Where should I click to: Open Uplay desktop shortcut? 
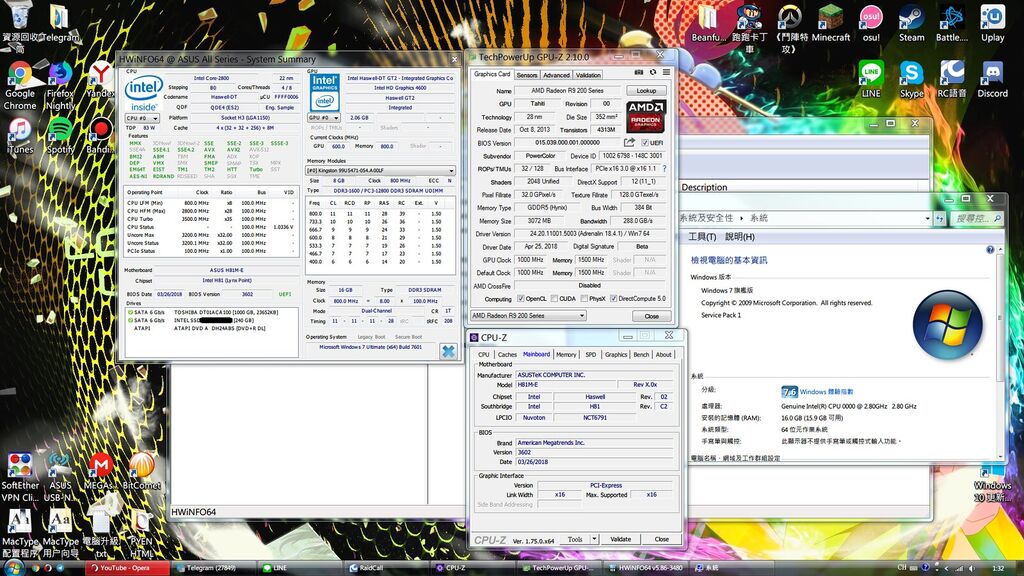point(993,24)
